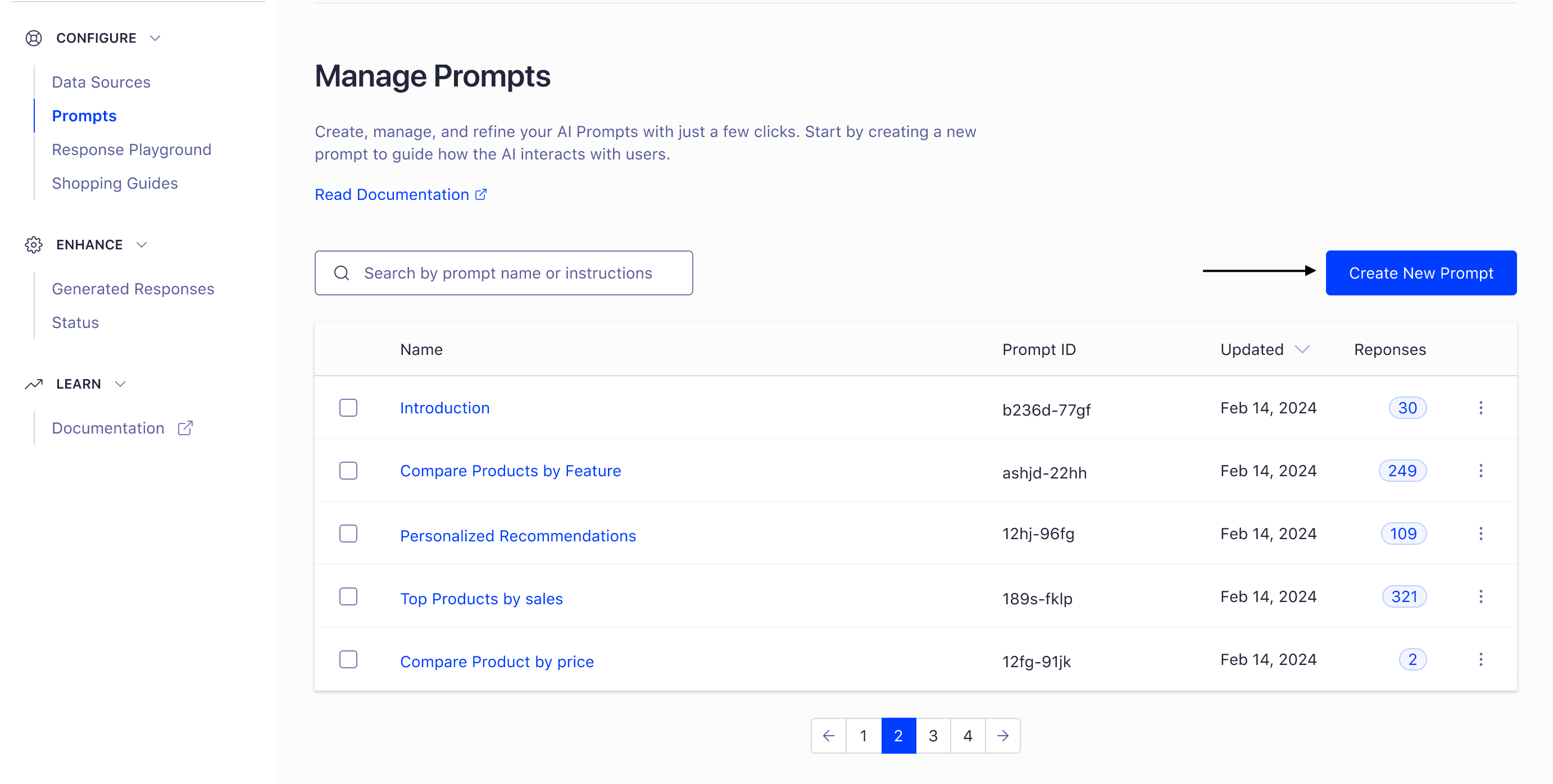Click the Enhance gear icon
1553x784 pixels.
tap(34, 245)
